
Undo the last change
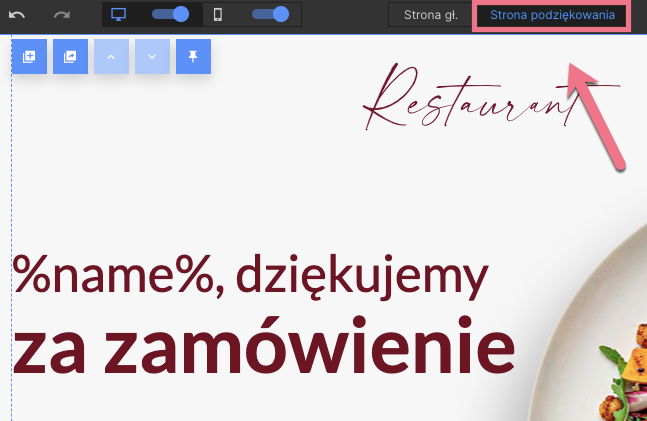17,15
